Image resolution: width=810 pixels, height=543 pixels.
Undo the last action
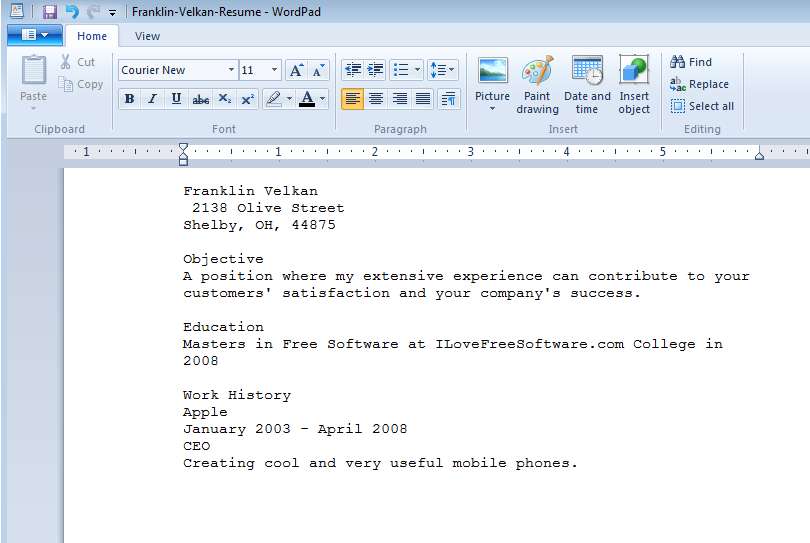[x=72, y=11]
